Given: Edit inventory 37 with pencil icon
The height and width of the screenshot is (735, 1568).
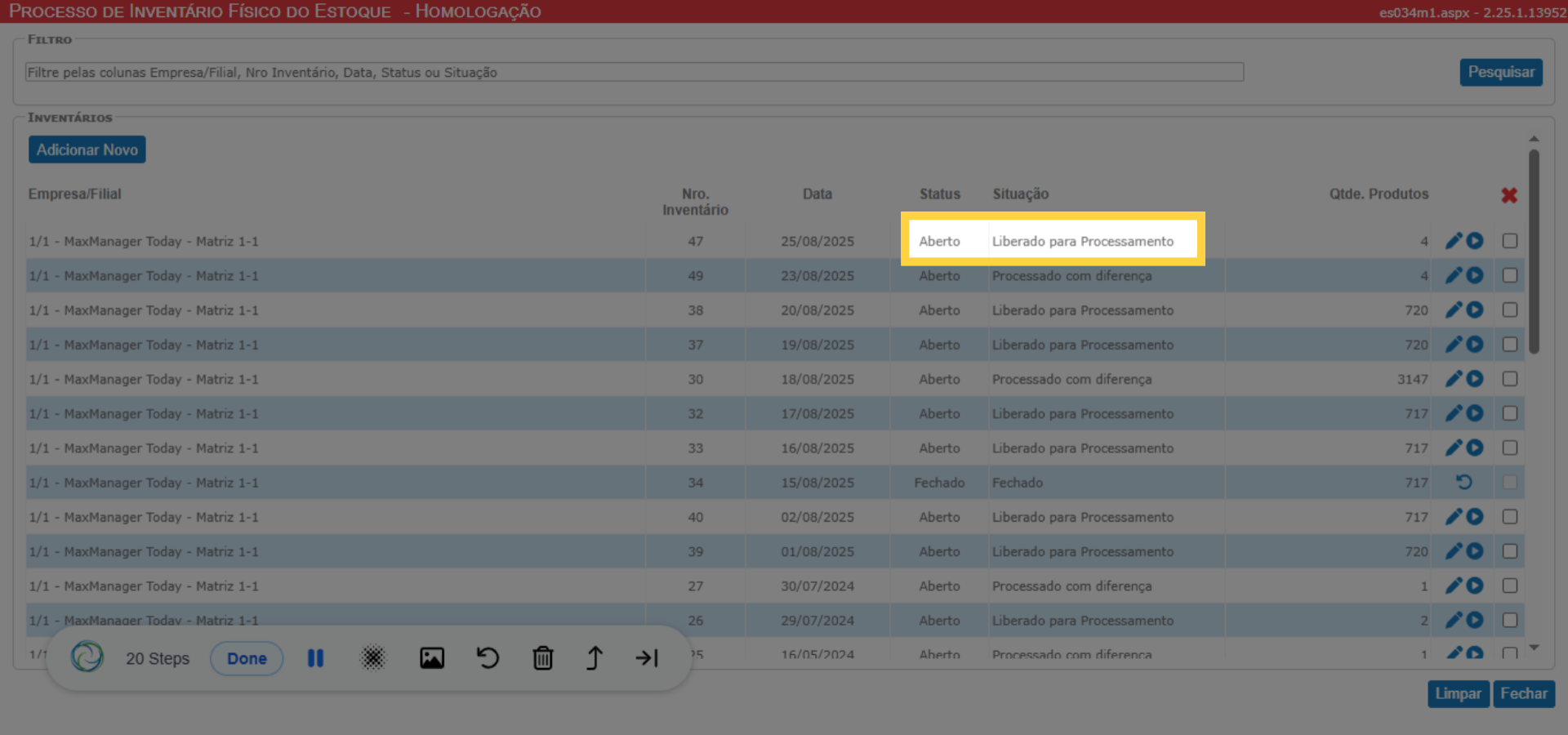Looking at the screenshot, I should click(1454, 345).
